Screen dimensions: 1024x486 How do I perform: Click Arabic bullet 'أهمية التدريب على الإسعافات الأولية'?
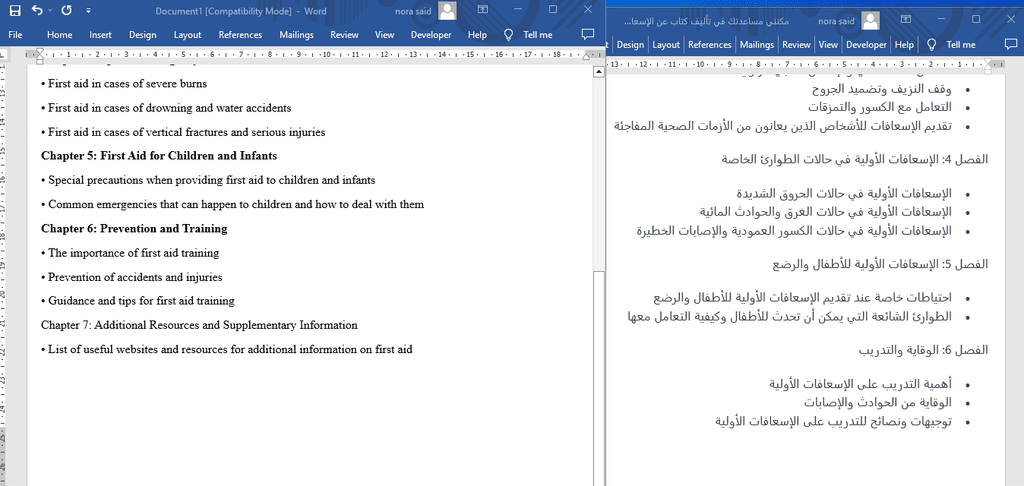pos(860,384)
